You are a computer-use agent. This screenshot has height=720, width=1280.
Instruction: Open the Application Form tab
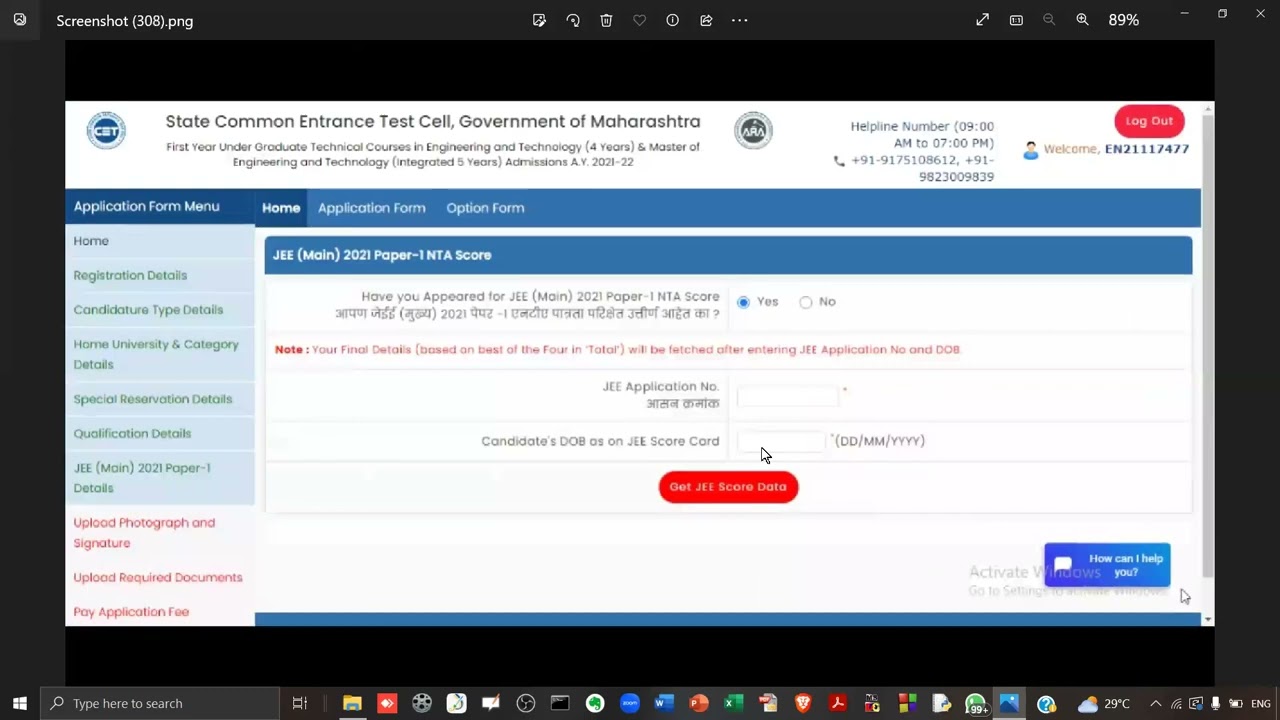pyautogui.click(x=371, y=208)
